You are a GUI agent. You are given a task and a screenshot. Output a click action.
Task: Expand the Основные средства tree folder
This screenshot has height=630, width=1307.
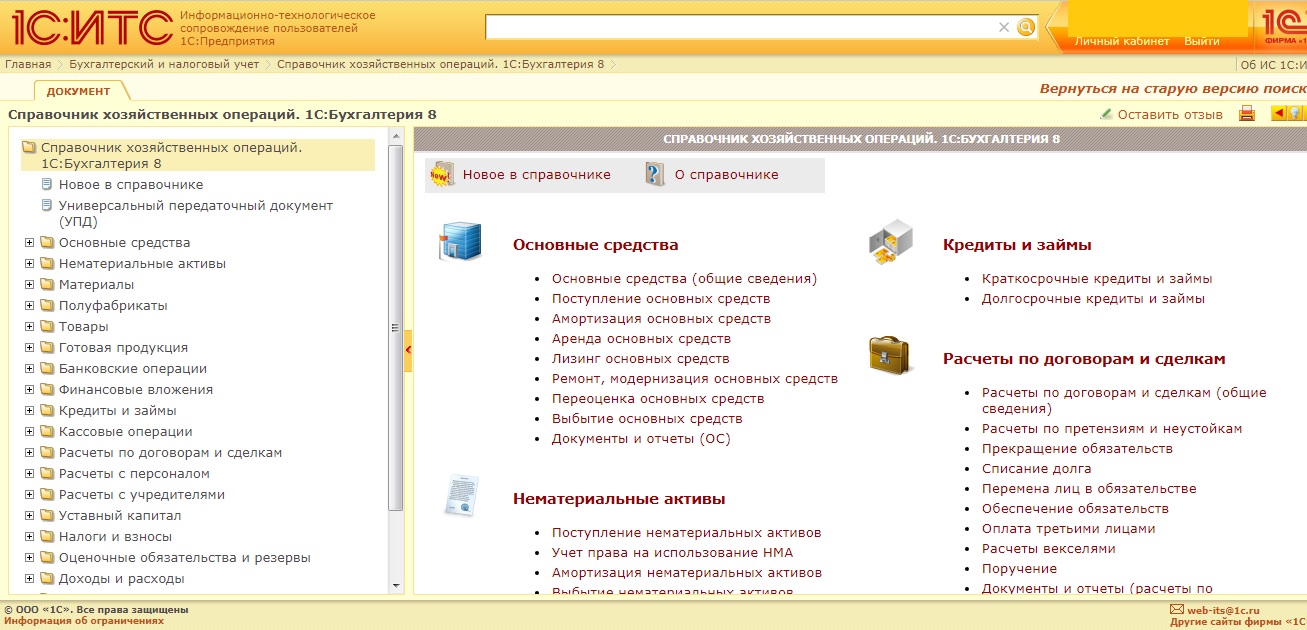pos(29,243)
